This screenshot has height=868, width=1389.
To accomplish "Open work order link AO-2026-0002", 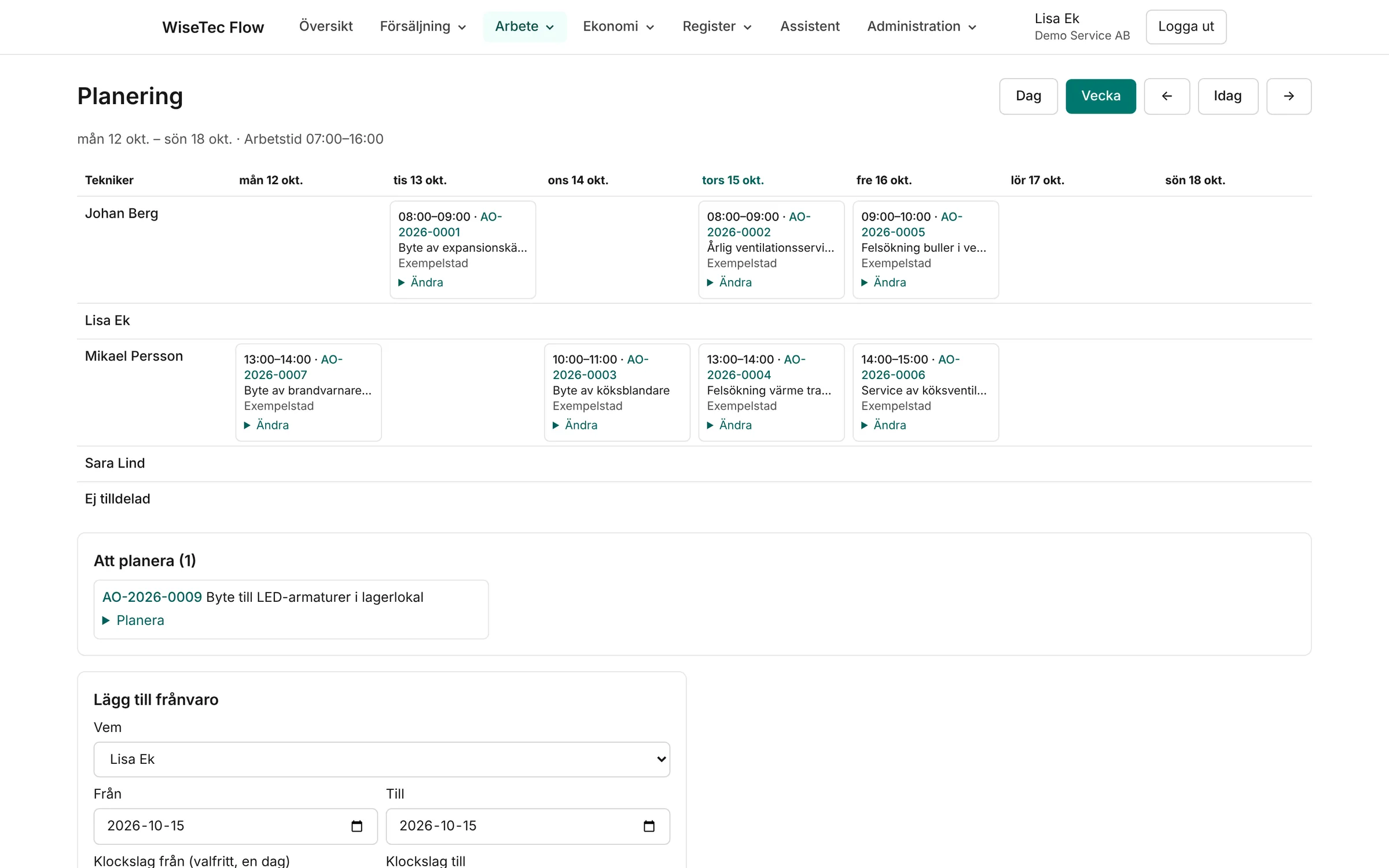I will [738, 232].
